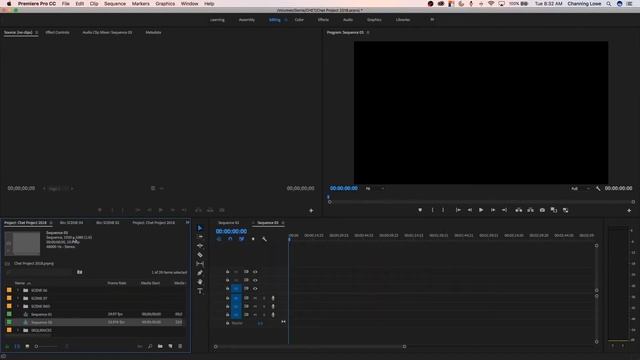Open workspace overflow chevron menu
The height and width of the screenshot is (360, 640).
[432, 20]
